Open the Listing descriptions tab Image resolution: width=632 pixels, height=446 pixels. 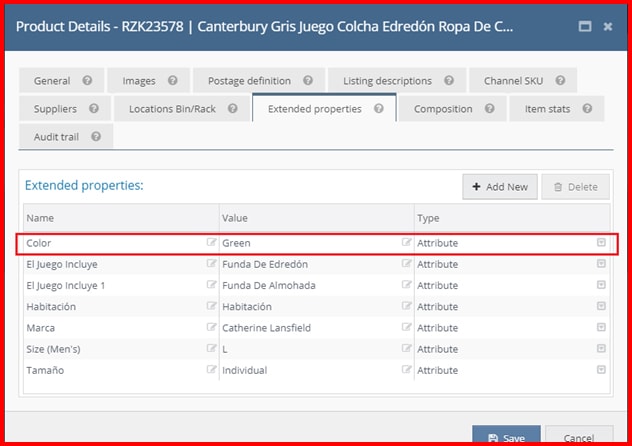pyautogui.click(x=397, y=81)
